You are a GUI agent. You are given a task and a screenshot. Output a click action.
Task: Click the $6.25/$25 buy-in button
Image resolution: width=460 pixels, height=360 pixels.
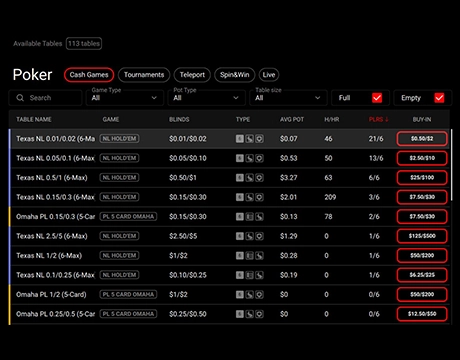tap(422, 275)
